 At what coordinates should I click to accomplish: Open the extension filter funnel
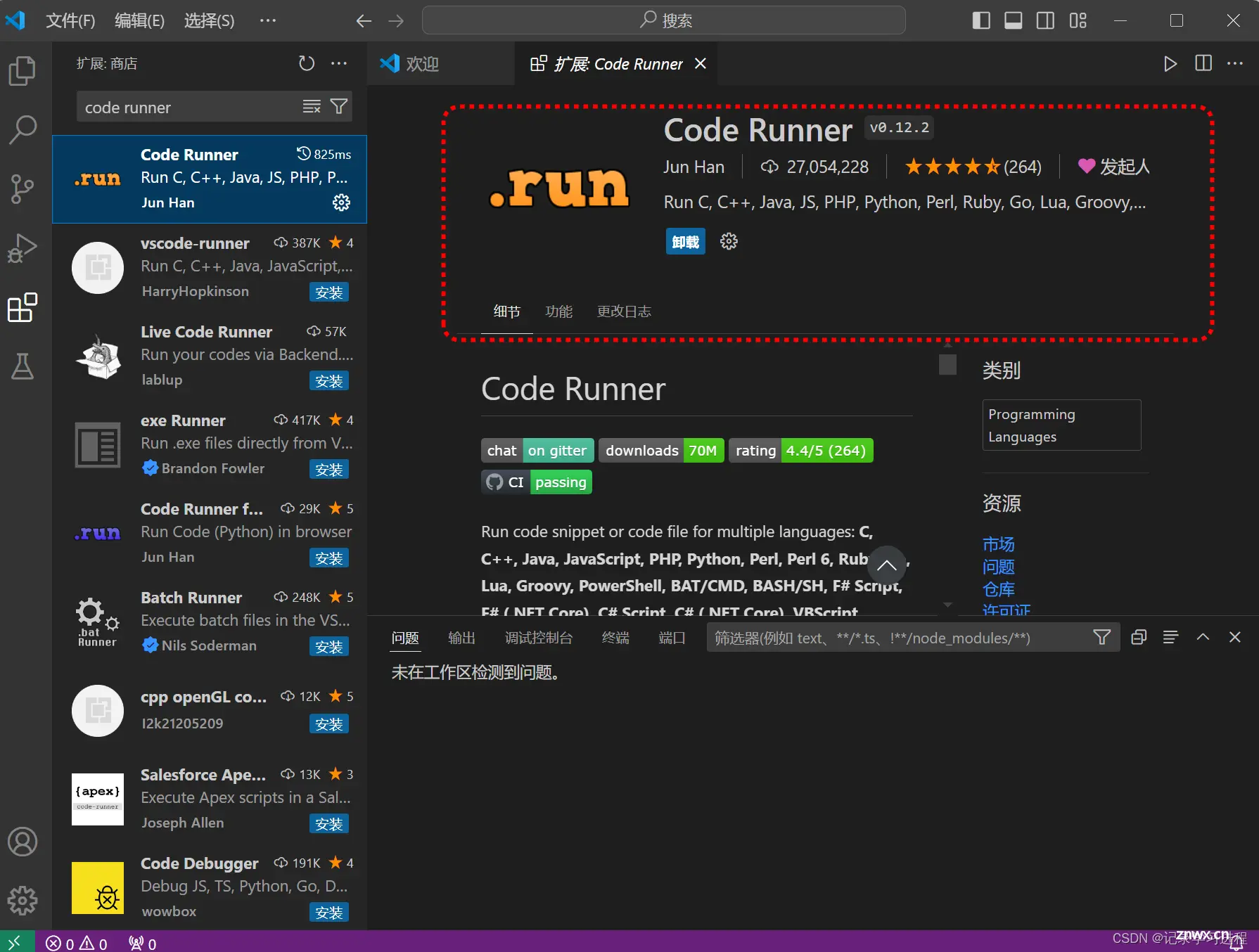pos(339,107)
